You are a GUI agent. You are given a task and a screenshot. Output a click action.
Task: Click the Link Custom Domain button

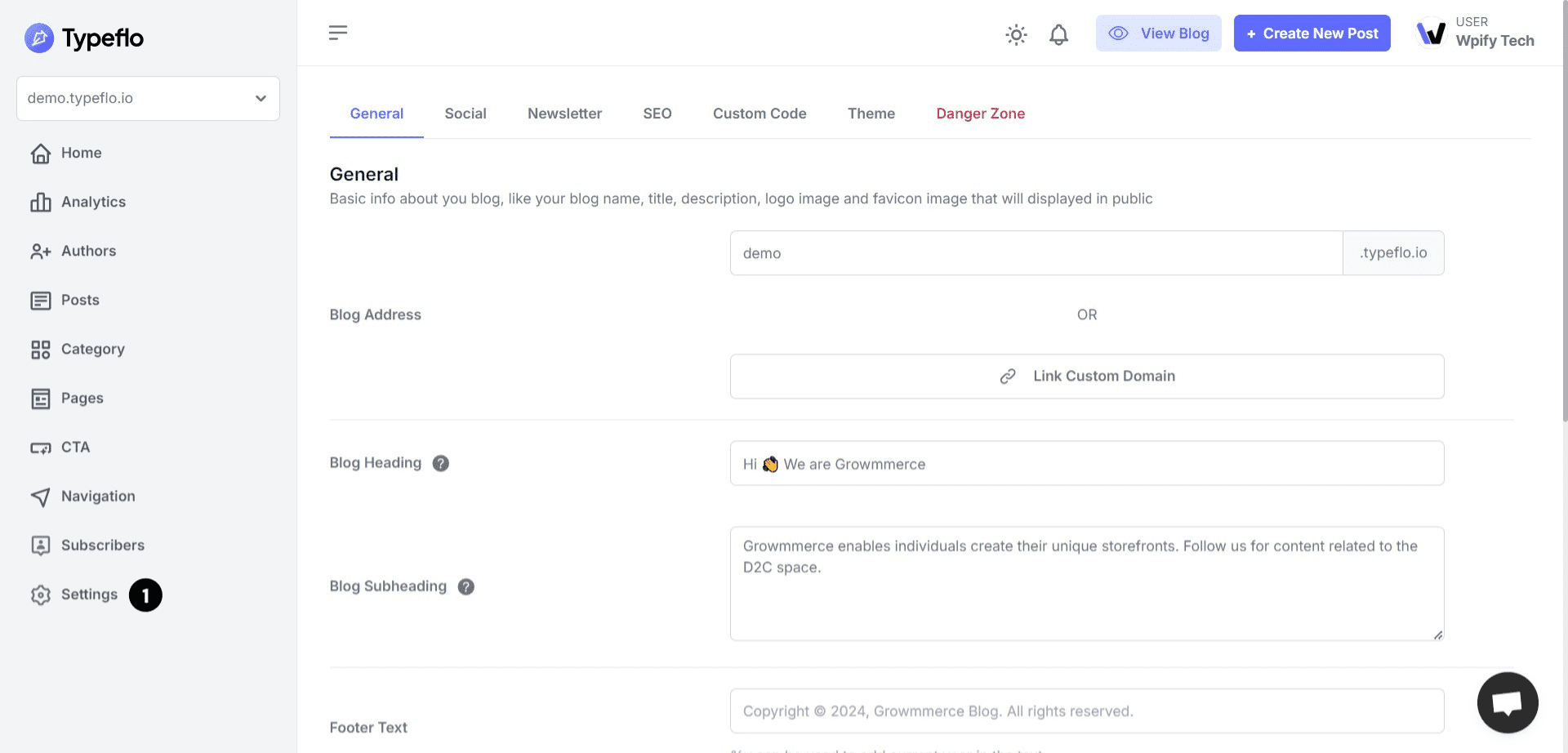(1086, 376)
